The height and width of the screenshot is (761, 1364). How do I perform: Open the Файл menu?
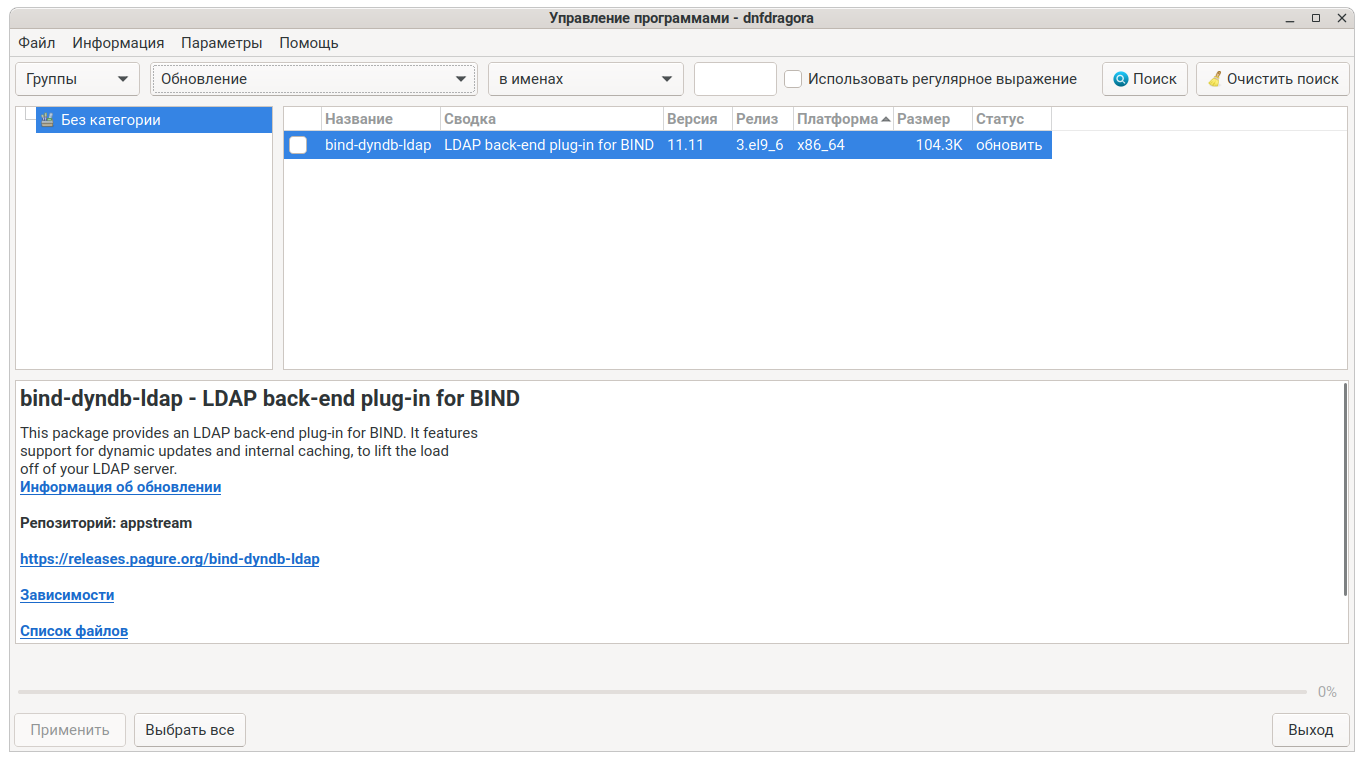(36, 43)
